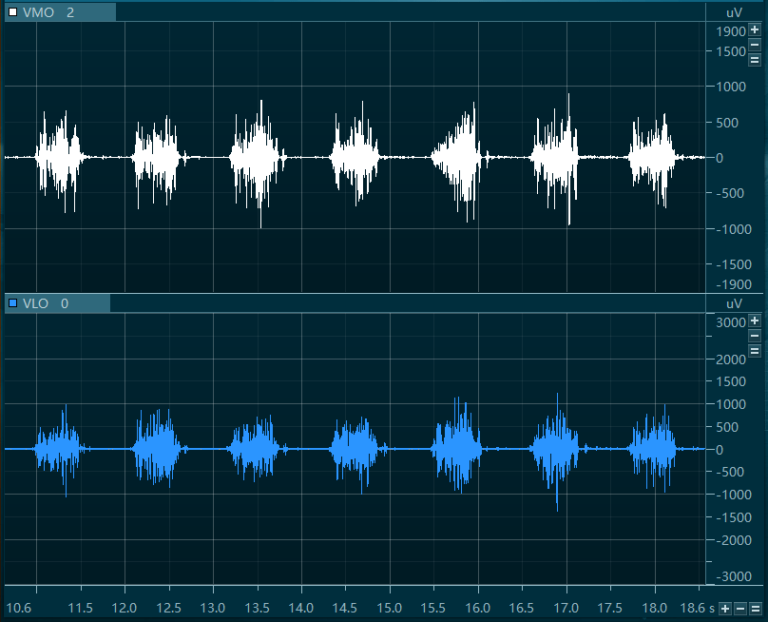Reset VLO channel amplitude scale with equals icon
This screenshot has width=768, height=622.
coord(754,351)
